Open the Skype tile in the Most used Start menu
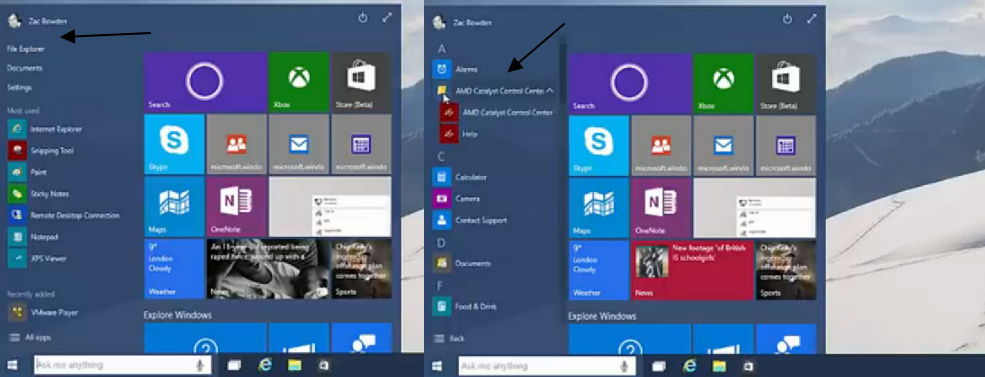Screen dimensions: 985x377 coord(174,144)
